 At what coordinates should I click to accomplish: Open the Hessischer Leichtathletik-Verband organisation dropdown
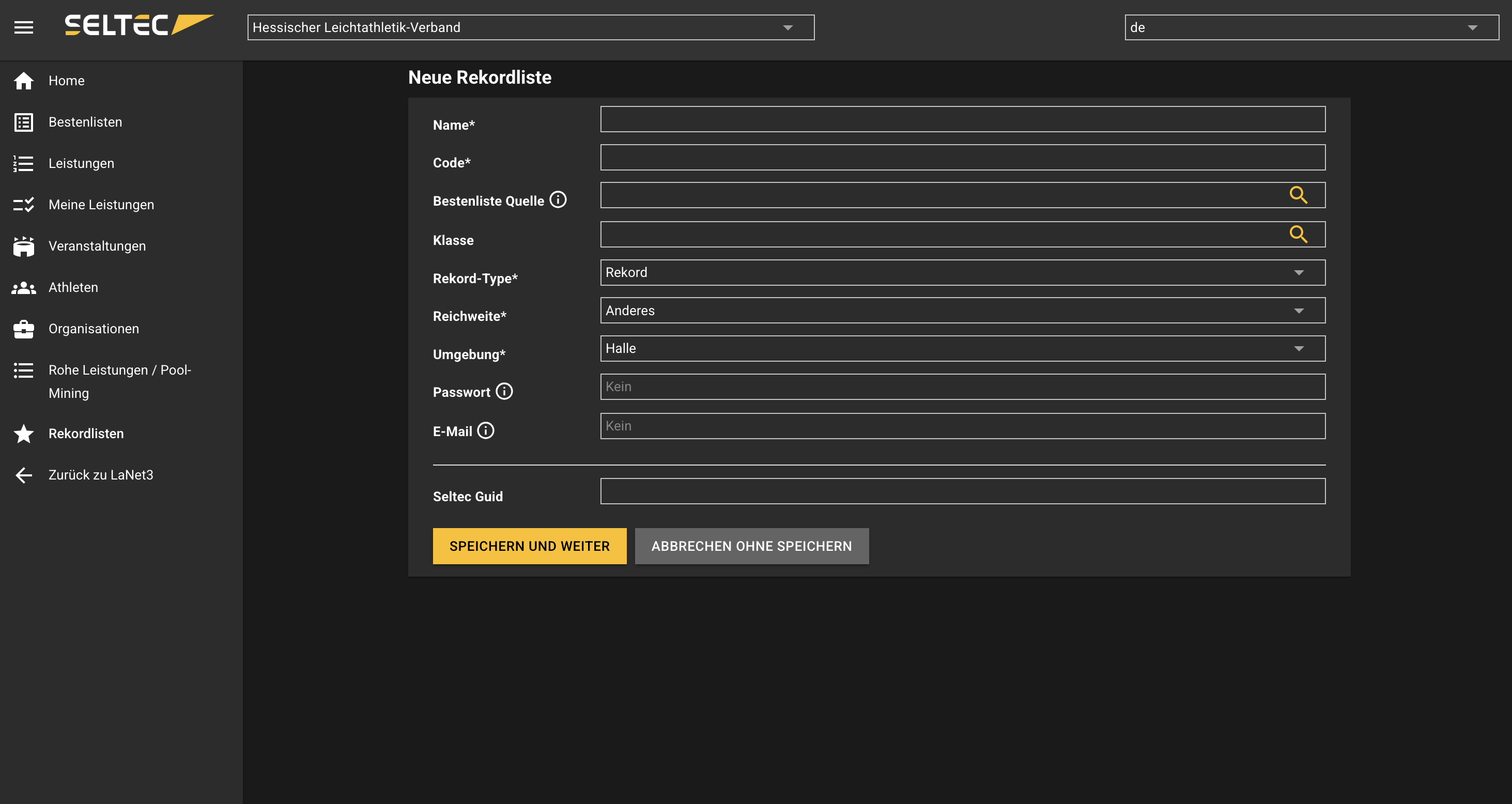pyautogui.click(x=531, y=27)
